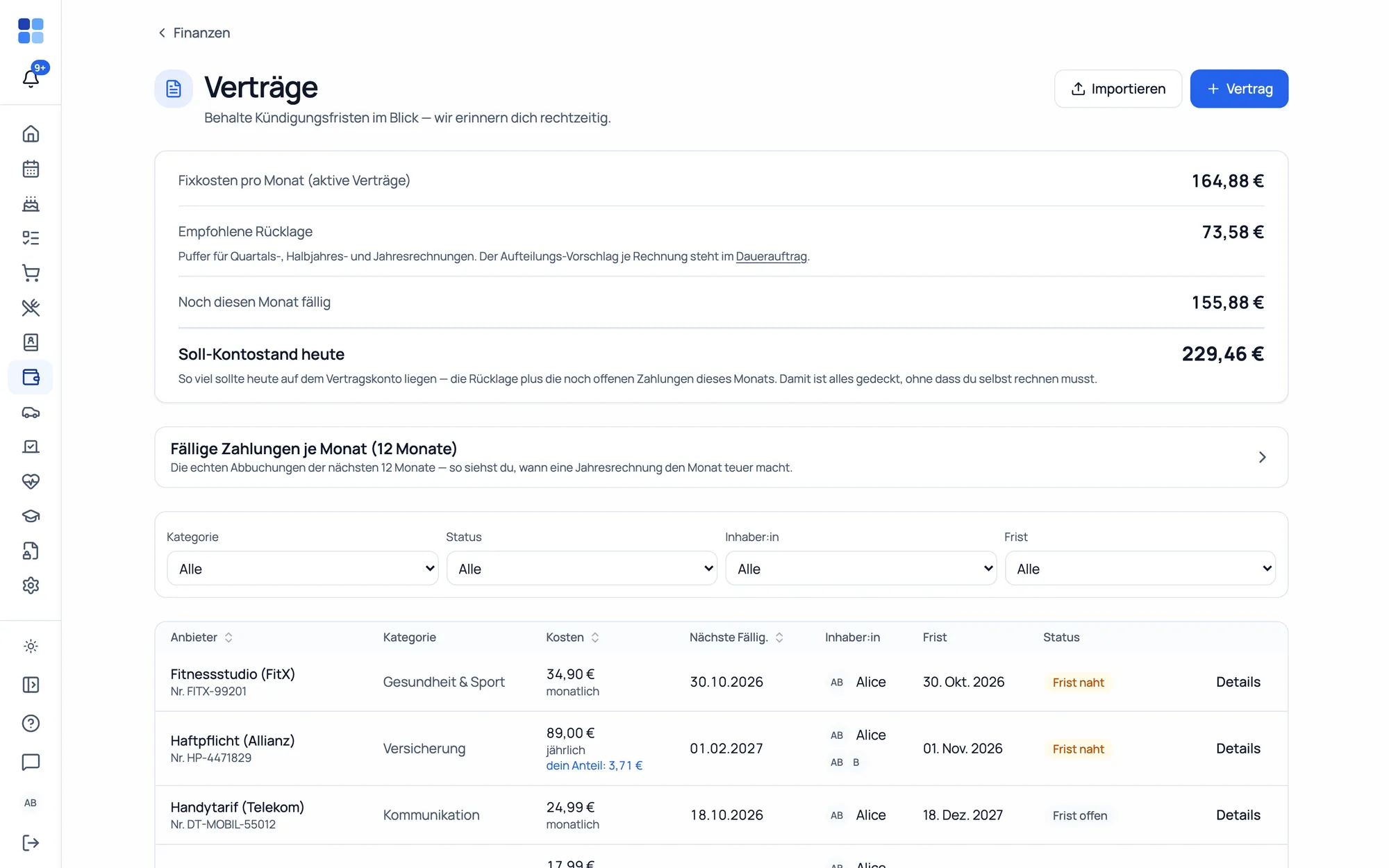Go to the home icon in sidebar

coord(31,134)
